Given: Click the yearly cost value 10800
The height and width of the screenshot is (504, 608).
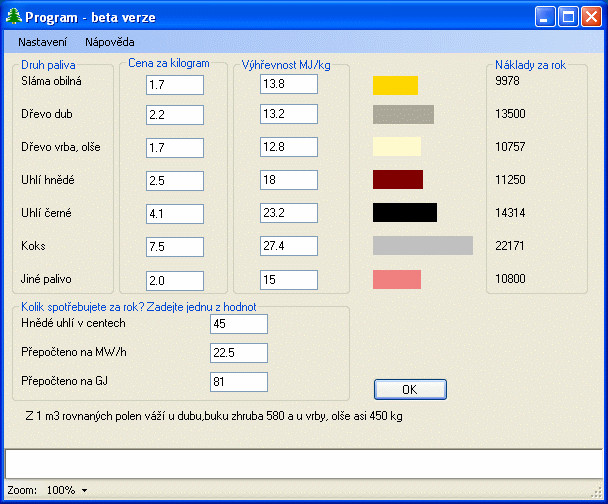Looking at the screenshot, I should (x=510, y=278).
